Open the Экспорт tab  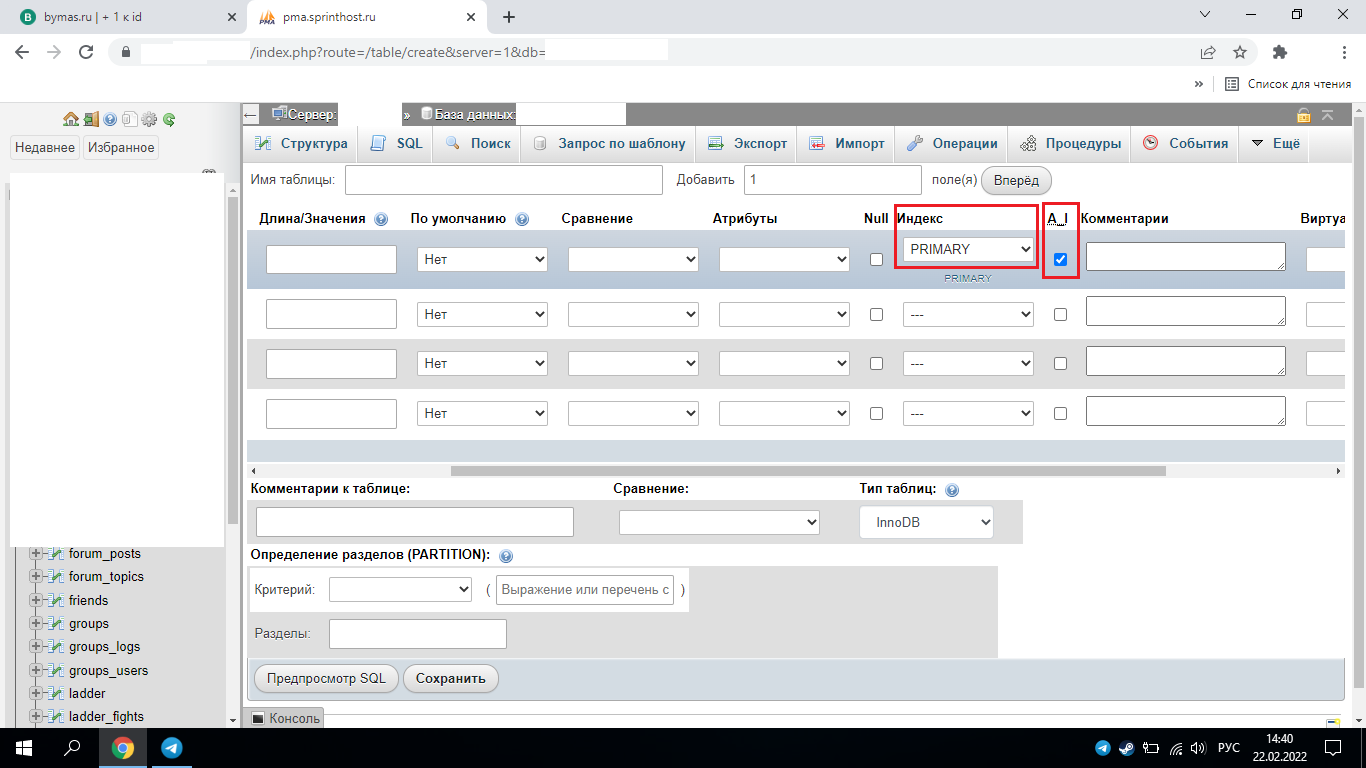748,144
